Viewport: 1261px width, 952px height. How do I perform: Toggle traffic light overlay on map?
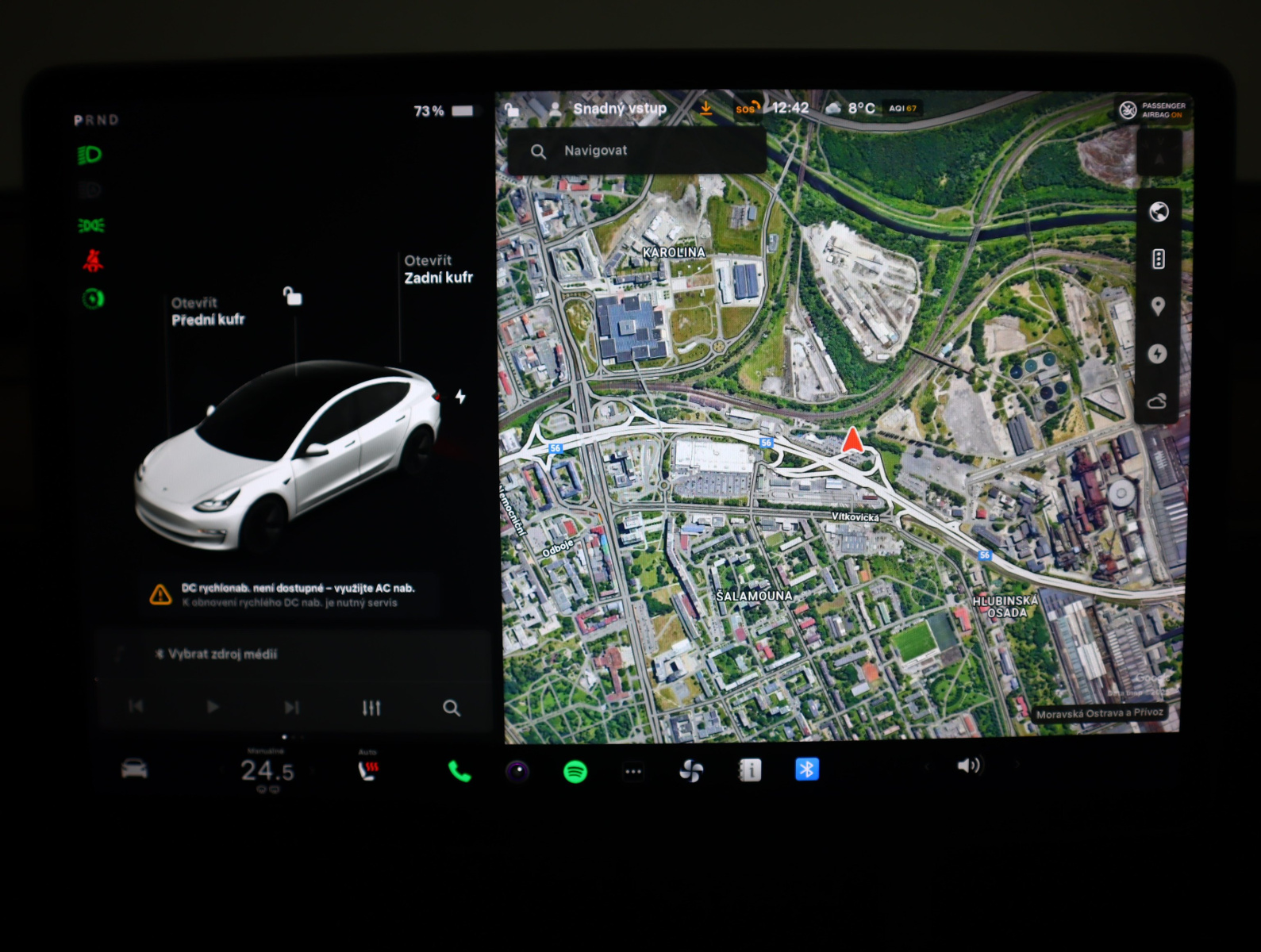[x=1158, y=259]
